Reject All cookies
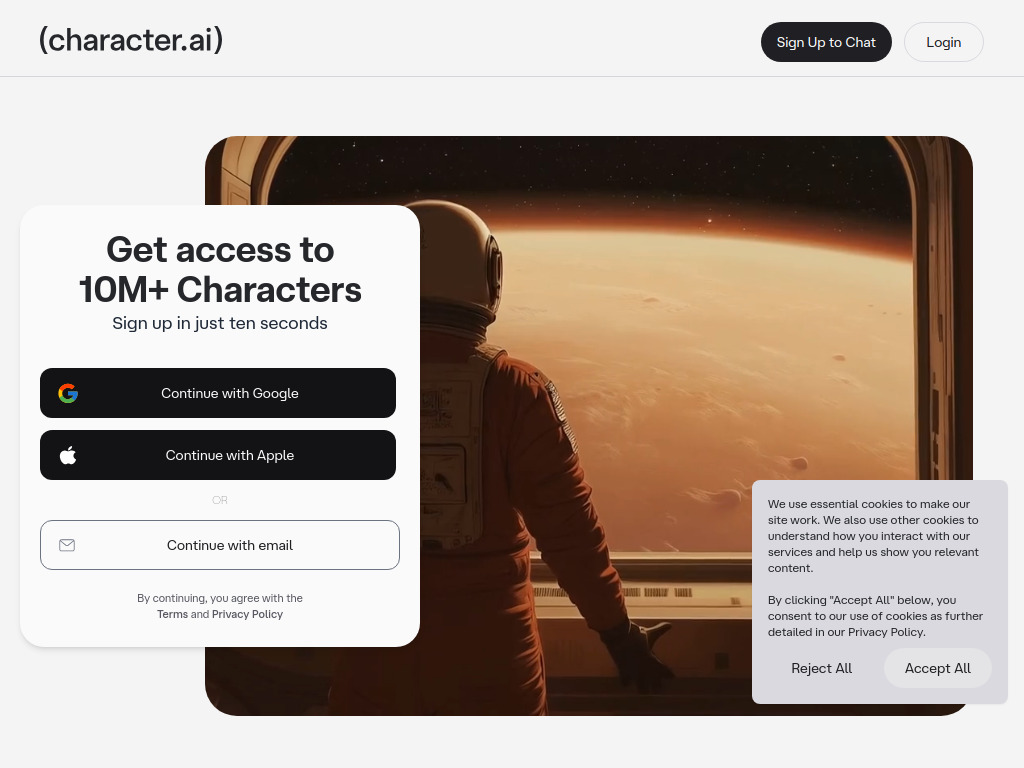The image size is (1024, 768). pos(822,668)
